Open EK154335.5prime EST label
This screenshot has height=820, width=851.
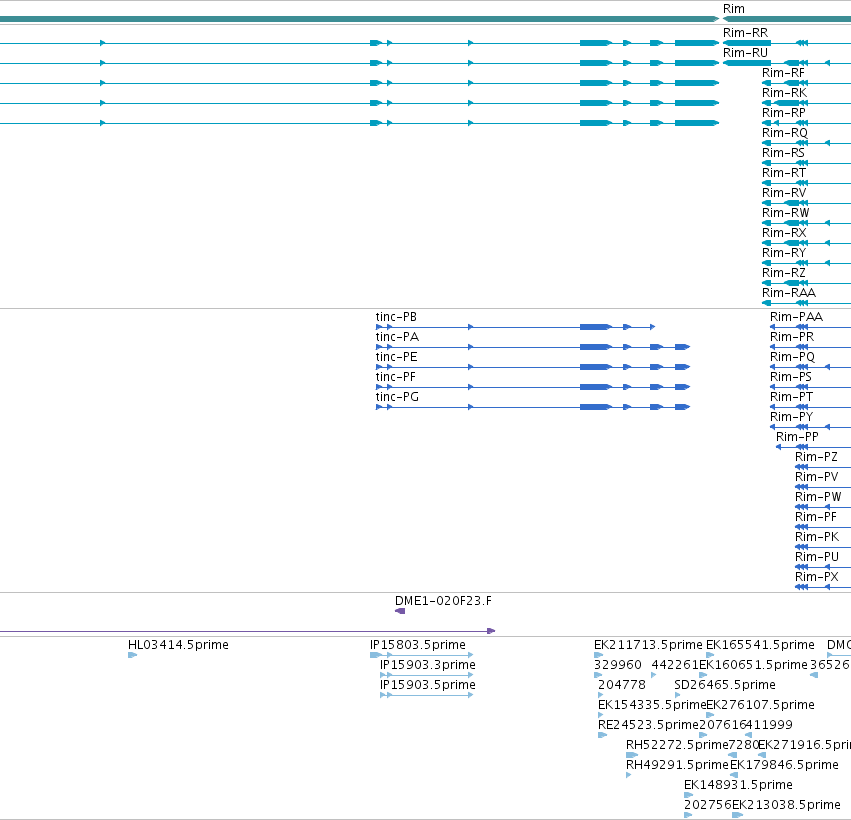click(x=652, y=705)
